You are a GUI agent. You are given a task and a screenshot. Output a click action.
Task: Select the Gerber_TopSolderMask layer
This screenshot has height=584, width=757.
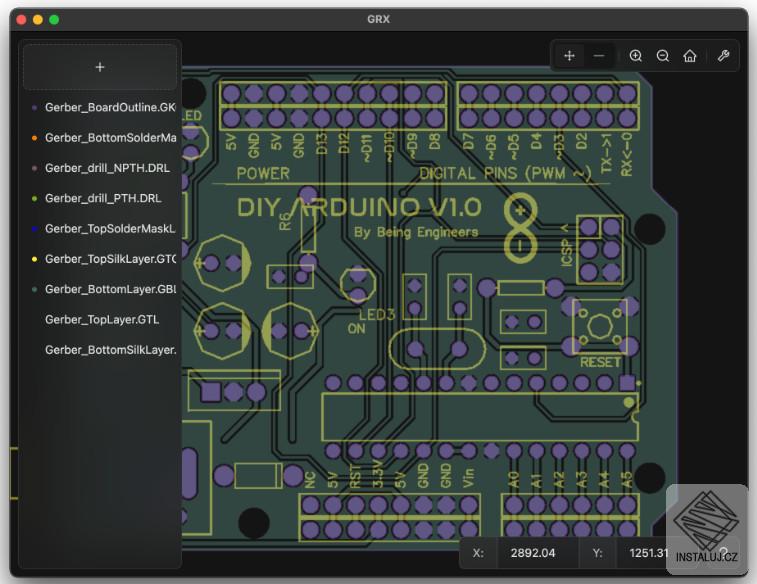[100, 229]
